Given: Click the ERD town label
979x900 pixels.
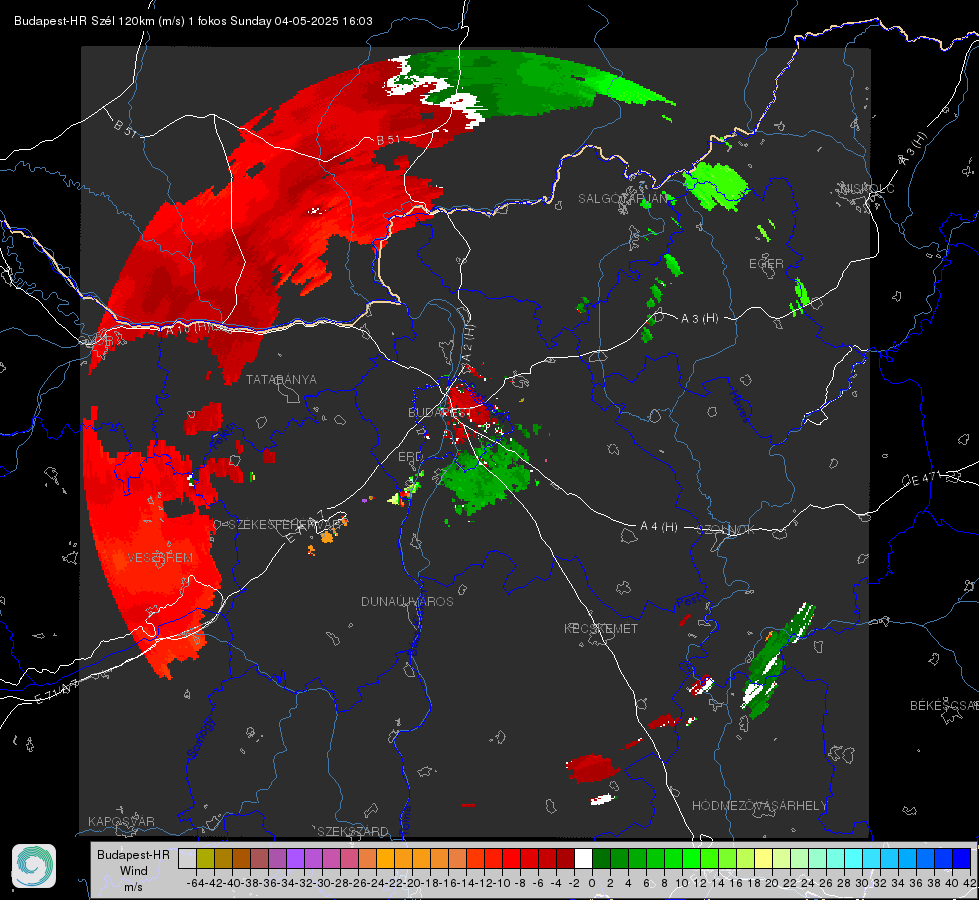Looking at the screenshot, I should [x=410, y=457].
